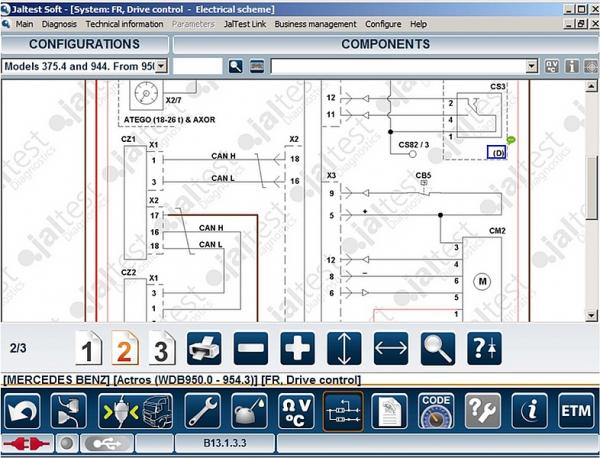Open the JalTest Link menu
Screen dimensions: 600x458
pos(245,24)
